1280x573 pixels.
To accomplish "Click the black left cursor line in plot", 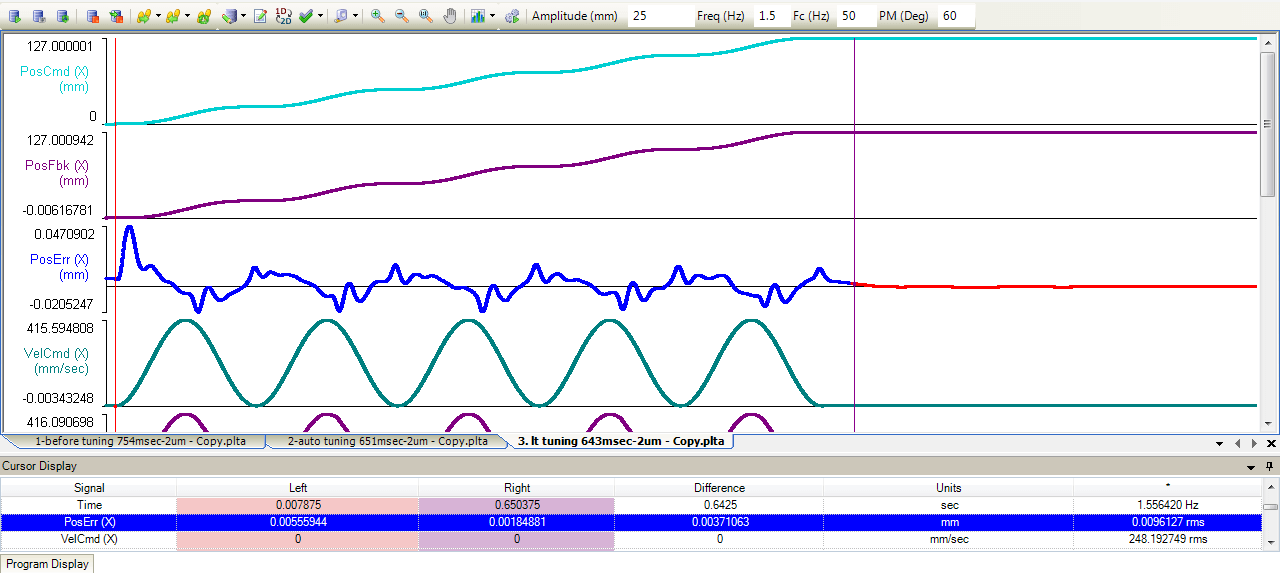I will [117, 235].
